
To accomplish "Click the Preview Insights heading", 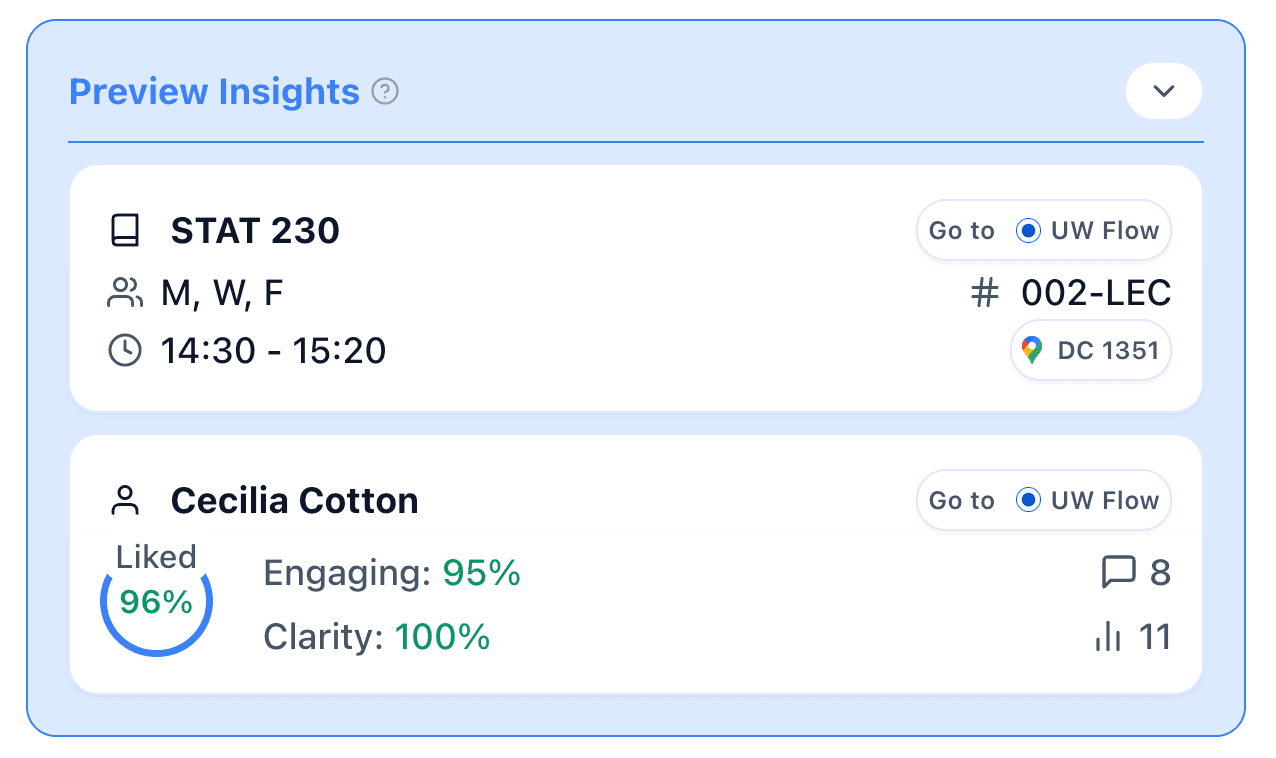I will coord(214,92).
